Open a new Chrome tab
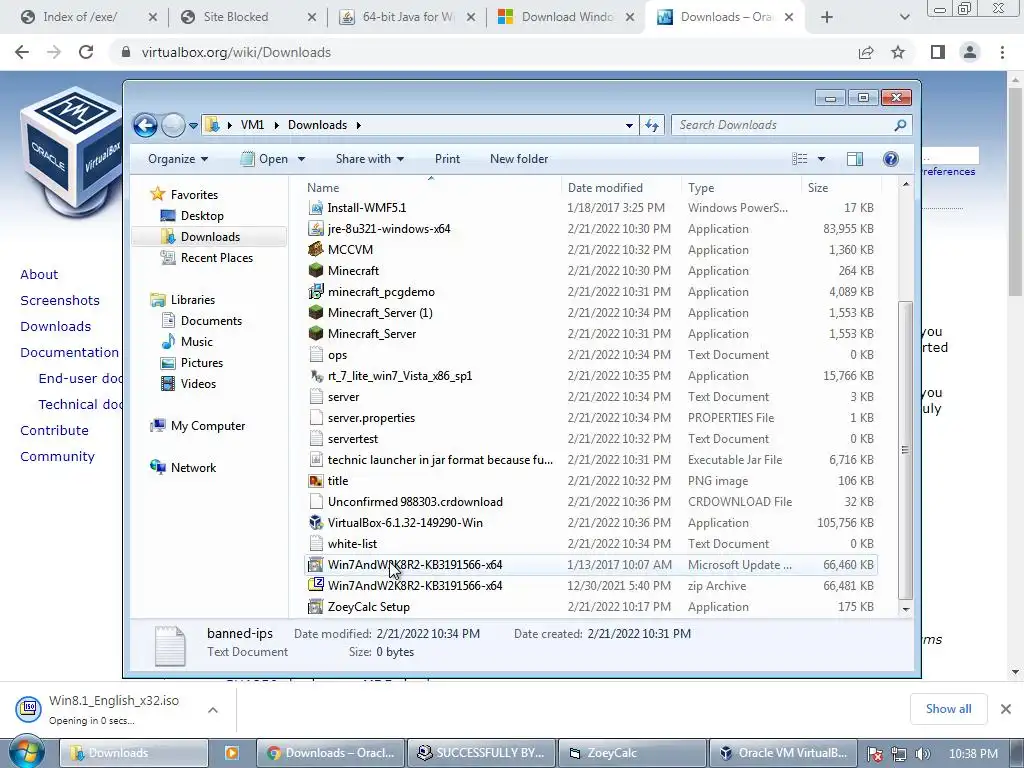This screenshot has width=1024, height=768. coord(827,17)
